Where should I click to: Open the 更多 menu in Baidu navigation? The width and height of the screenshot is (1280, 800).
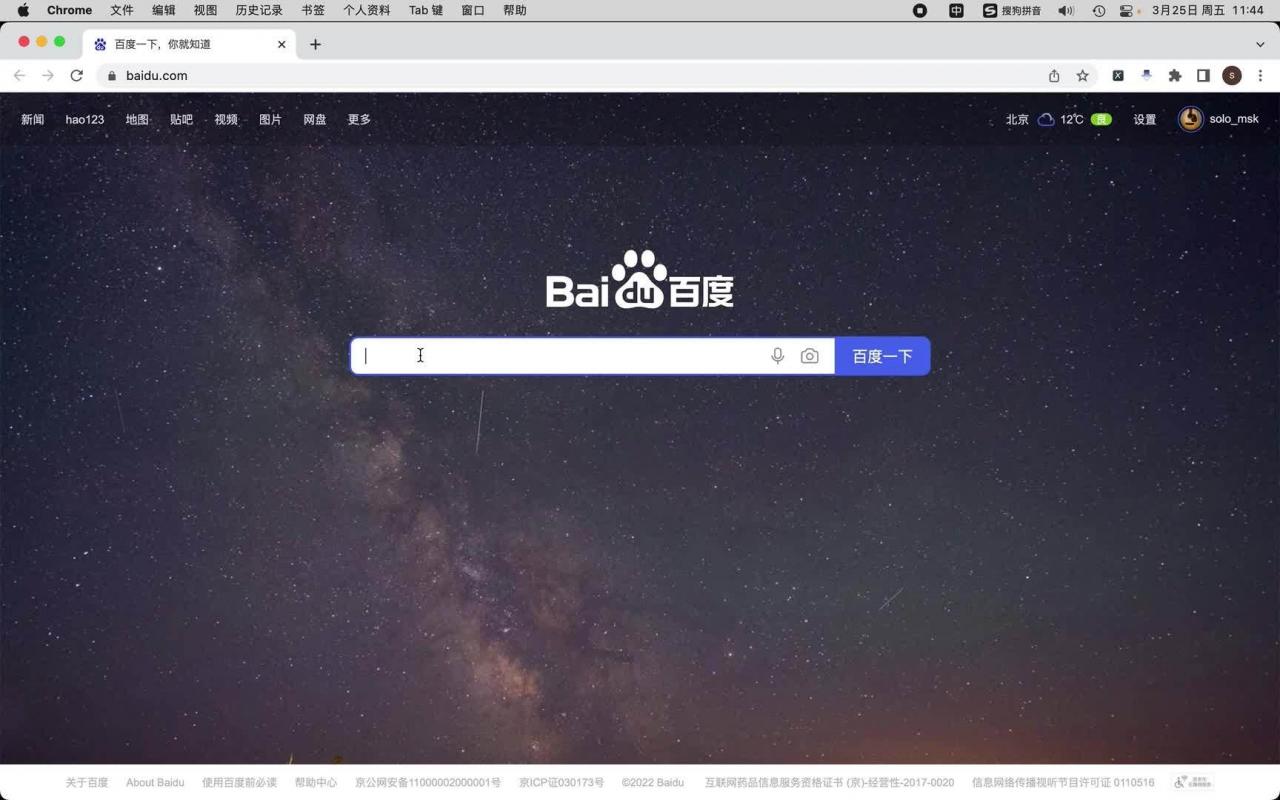click(359, 119)
